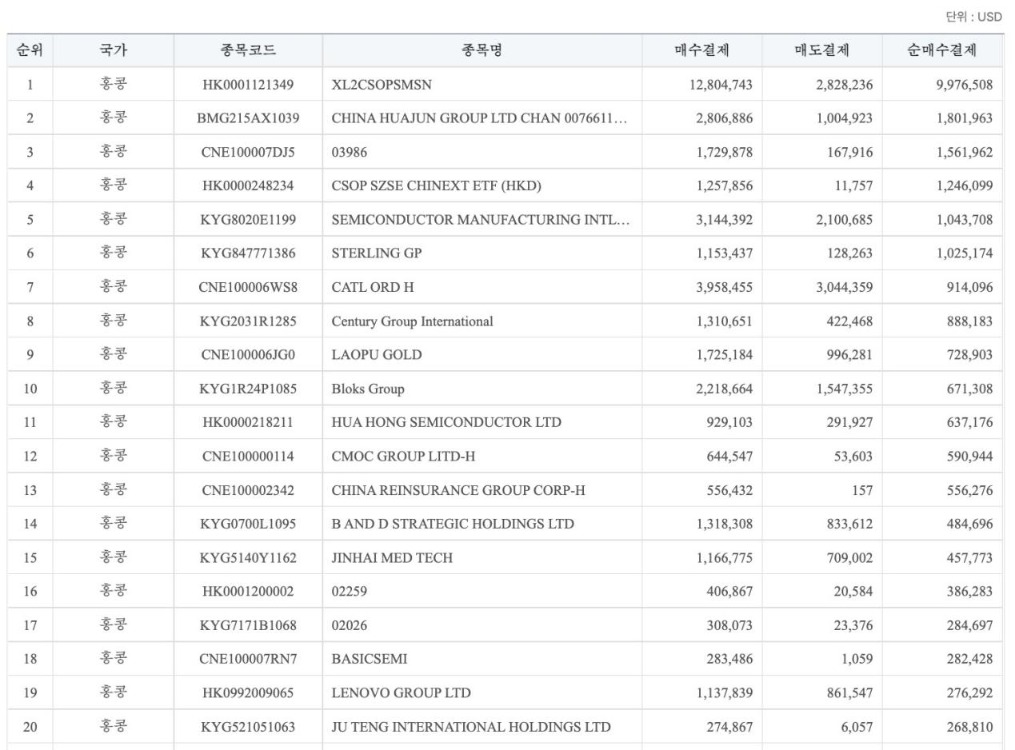Select buy settlement value 12,804,743
1015x750 pixels.
(720, 85)
